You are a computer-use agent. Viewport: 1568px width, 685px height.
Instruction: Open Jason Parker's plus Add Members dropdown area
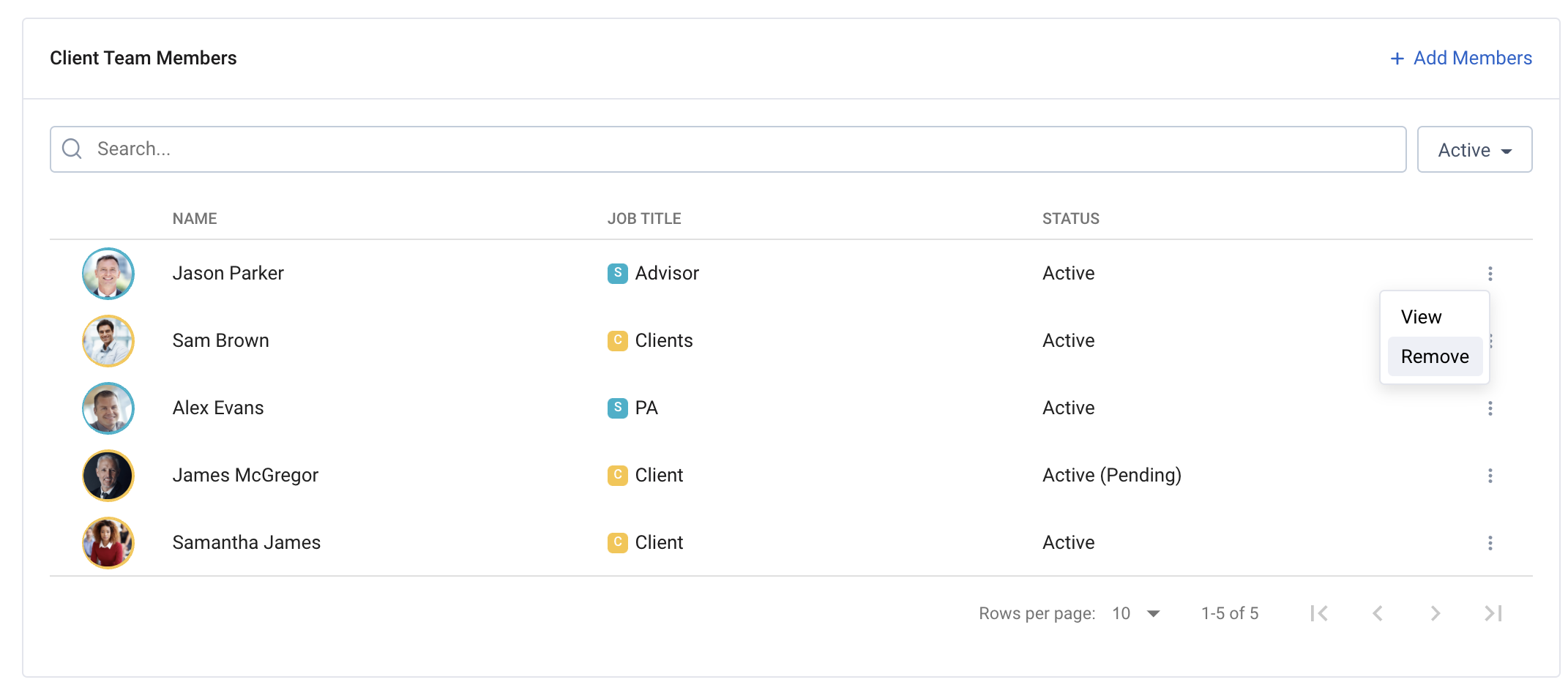1460,58
